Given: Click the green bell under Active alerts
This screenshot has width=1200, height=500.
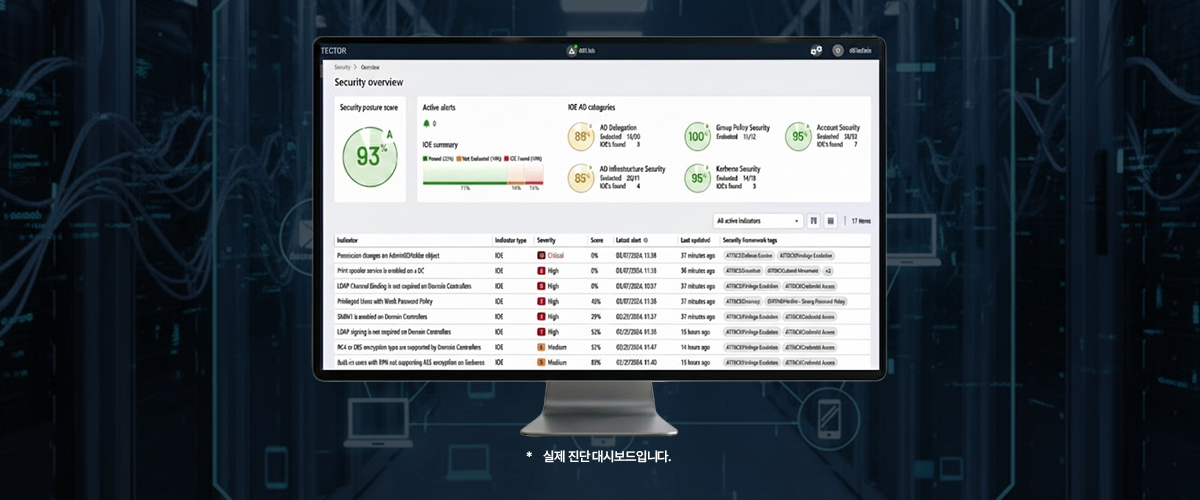Looking at the screenshot, I should pyautogui.click(x=427, y=124).
